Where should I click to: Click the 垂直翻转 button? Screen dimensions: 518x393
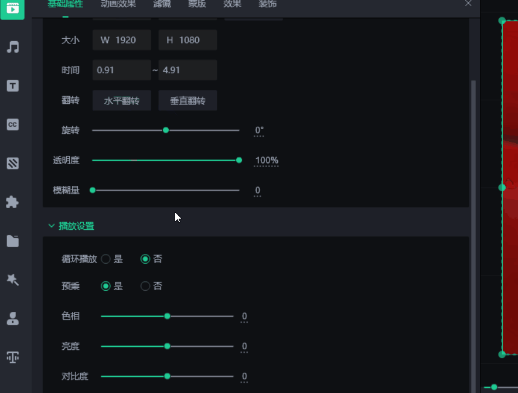(188, 100)
